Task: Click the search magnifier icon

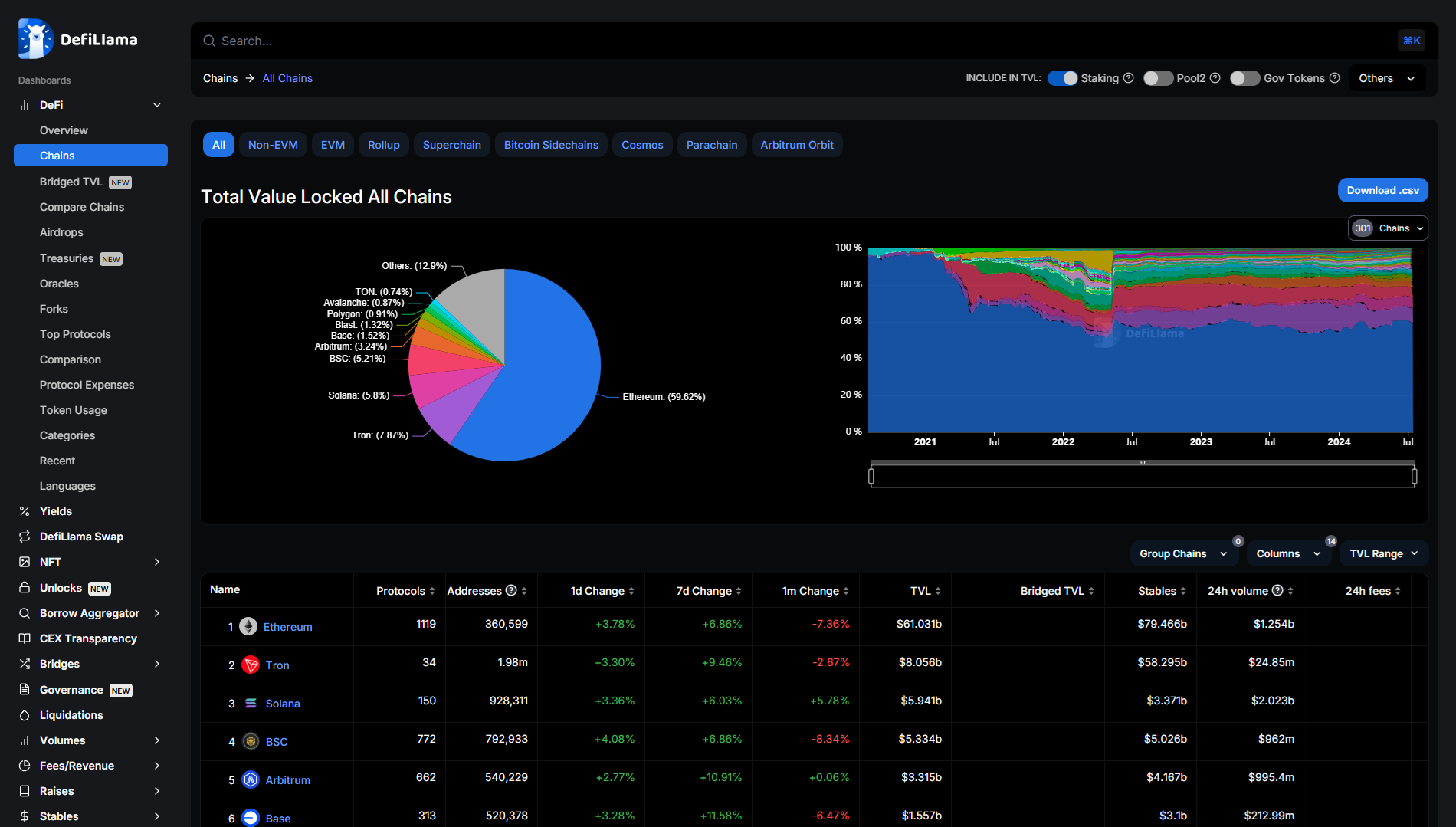Action: 208,41
